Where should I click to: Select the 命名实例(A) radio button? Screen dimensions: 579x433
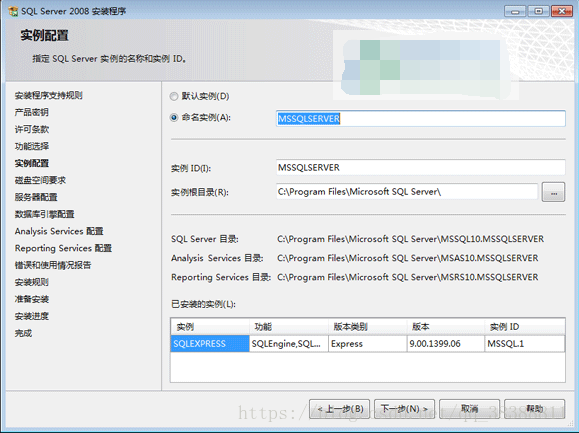coord(174,118)
